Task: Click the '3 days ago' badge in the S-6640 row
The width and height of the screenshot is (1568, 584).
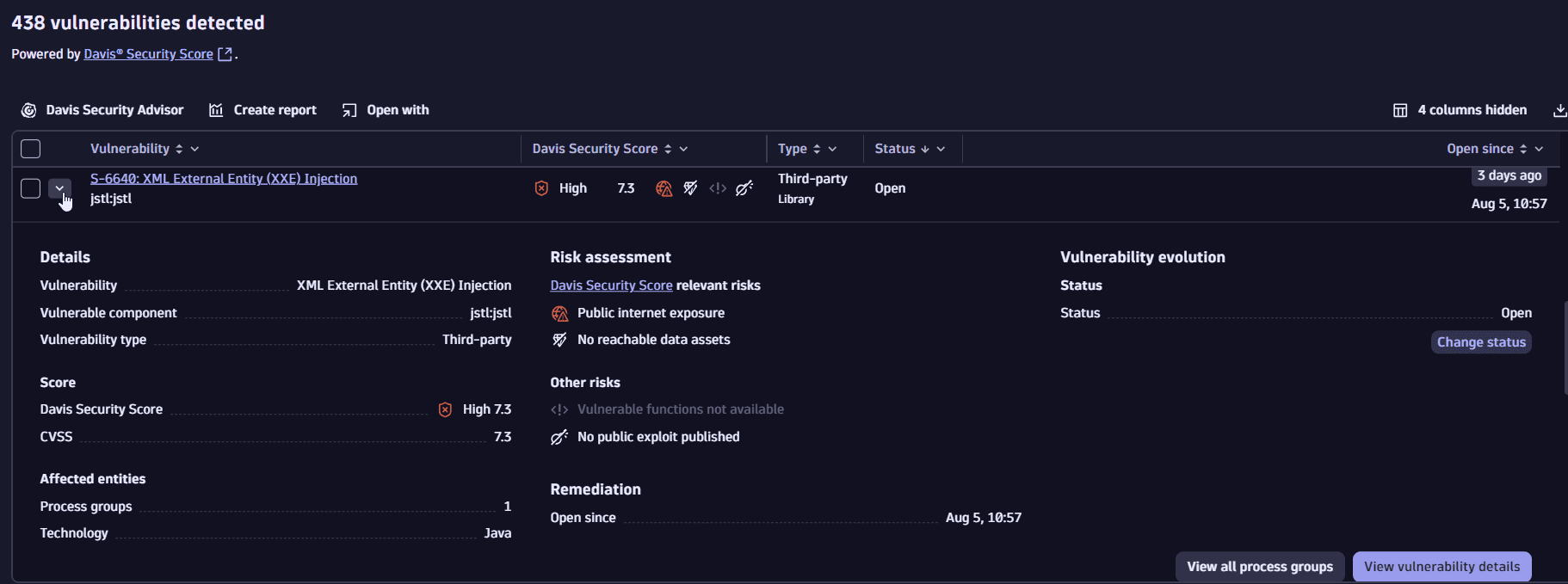Action: click(1509, 175)
